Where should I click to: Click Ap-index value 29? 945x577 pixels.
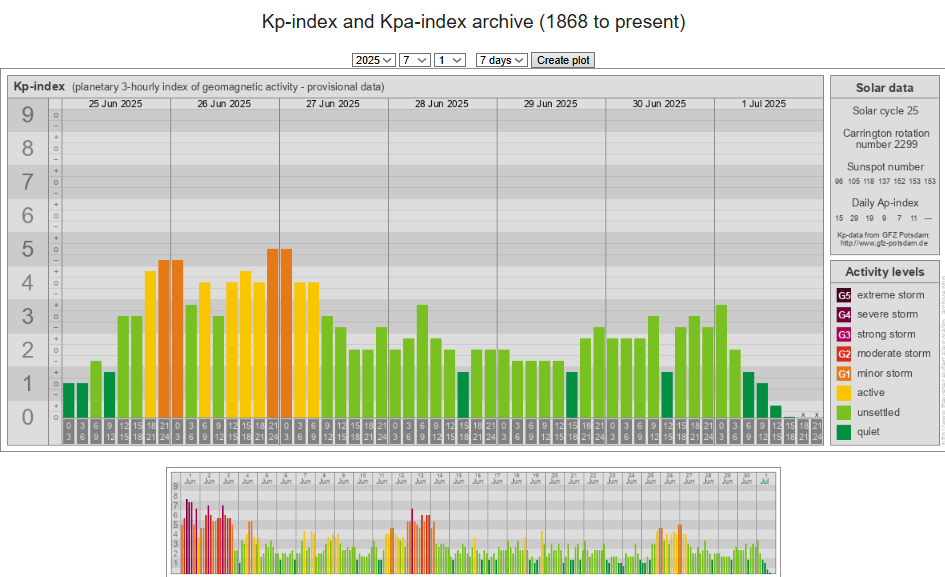pyautogui.click(x=854, y=218)
